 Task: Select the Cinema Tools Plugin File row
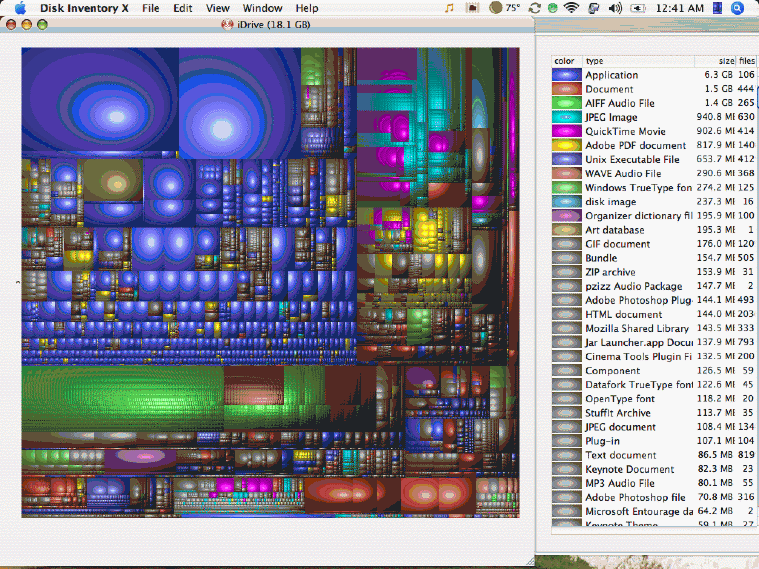pyautogui.click(x=653, y=356)
